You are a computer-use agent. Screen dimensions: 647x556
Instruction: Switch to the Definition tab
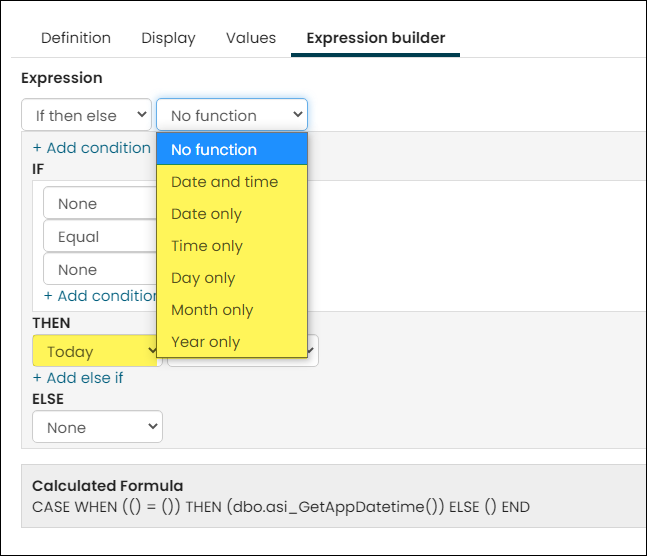(76, 38)
